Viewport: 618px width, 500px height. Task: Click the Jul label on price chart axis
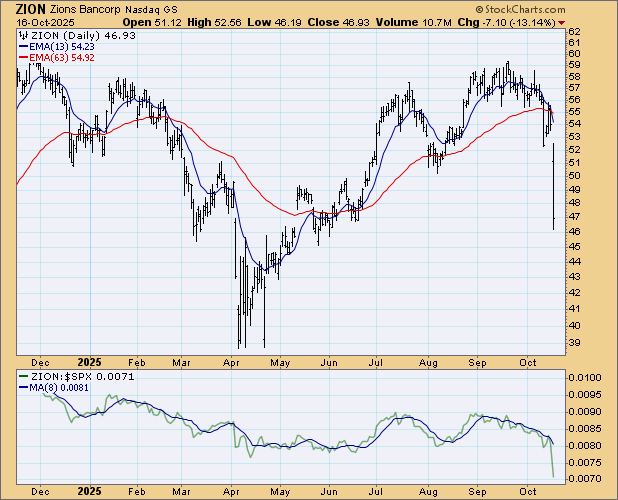376,362
